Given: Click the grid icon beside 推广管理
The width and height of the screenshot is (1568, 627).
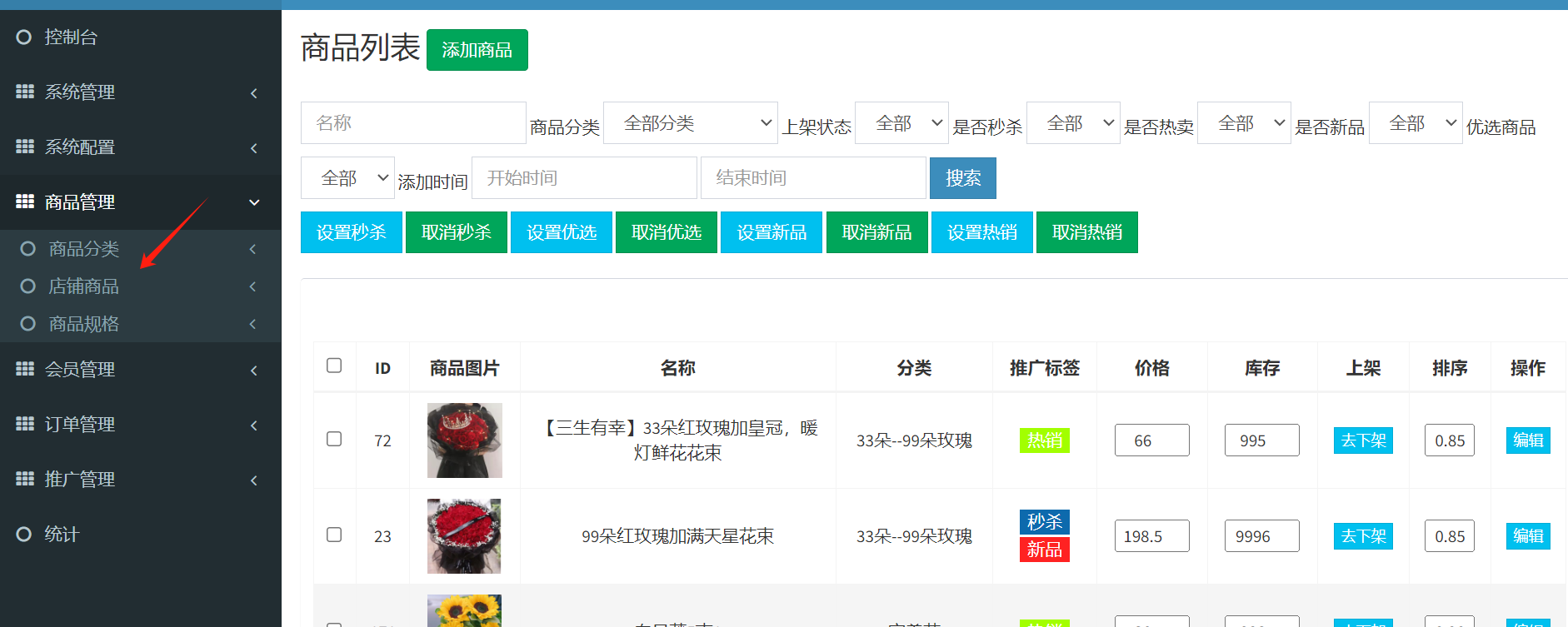Looking at the screenshot, I should point(25,479).
